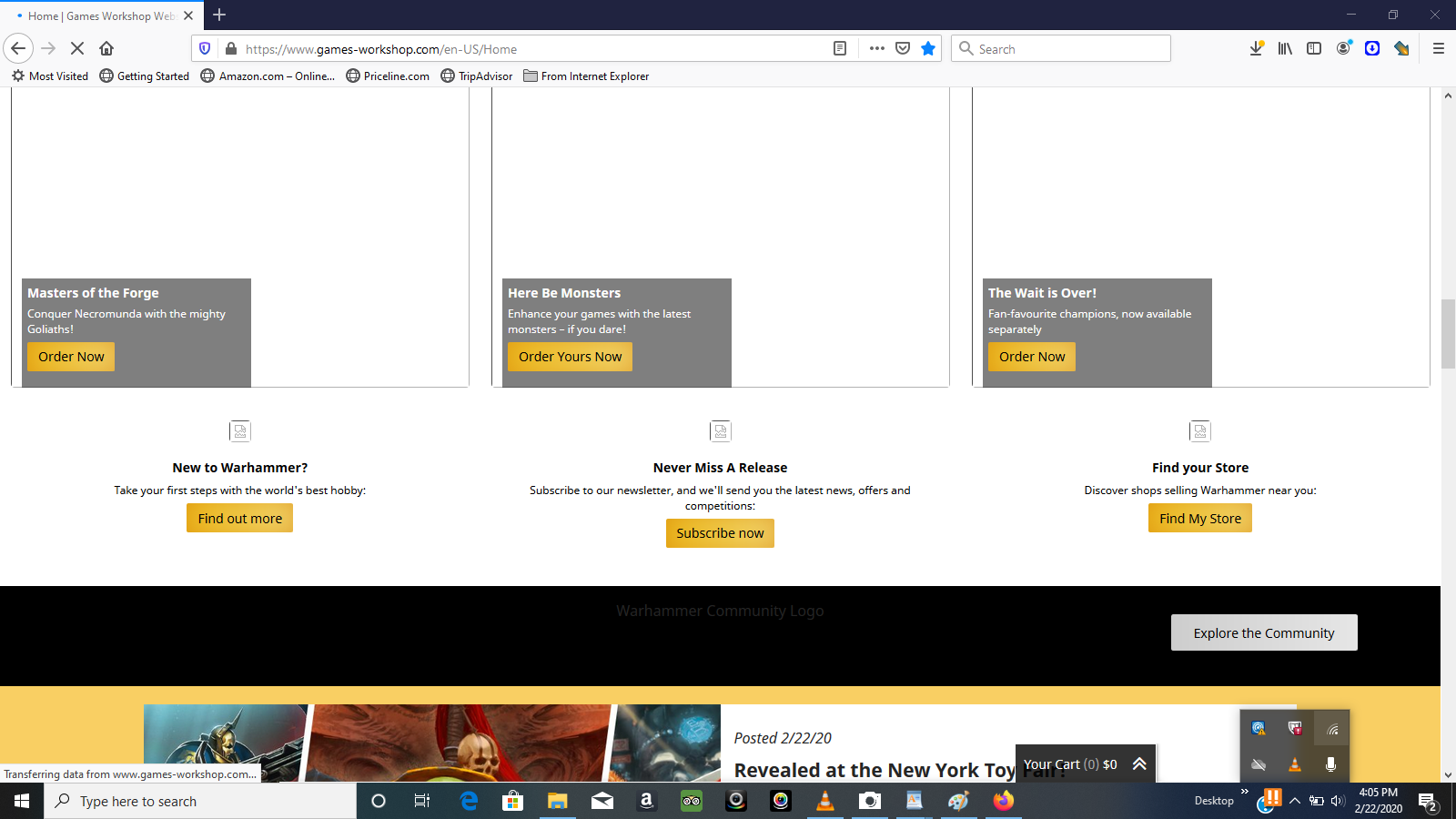Viewport: 1456px width, 819px height.
Task: Open Mail app from taskbar
Action: click(x=602, y=801)
